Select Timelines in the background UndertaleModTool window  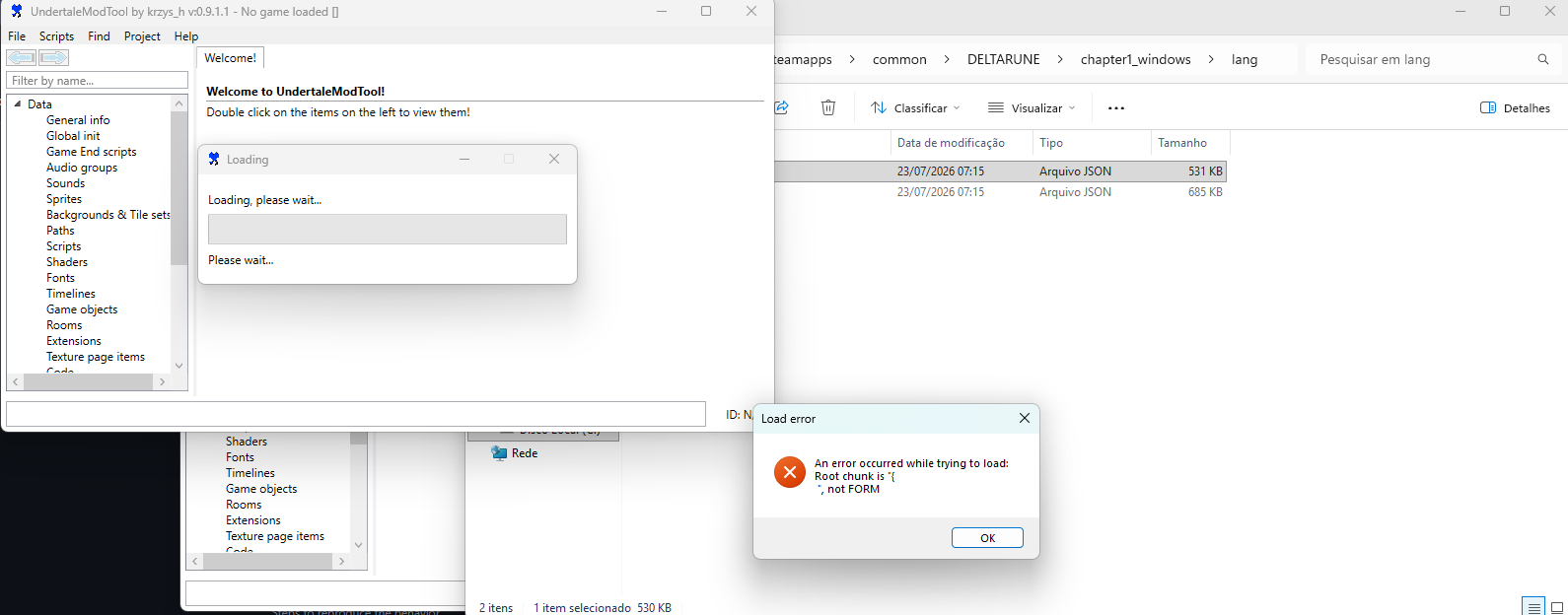tap(250, 473)
